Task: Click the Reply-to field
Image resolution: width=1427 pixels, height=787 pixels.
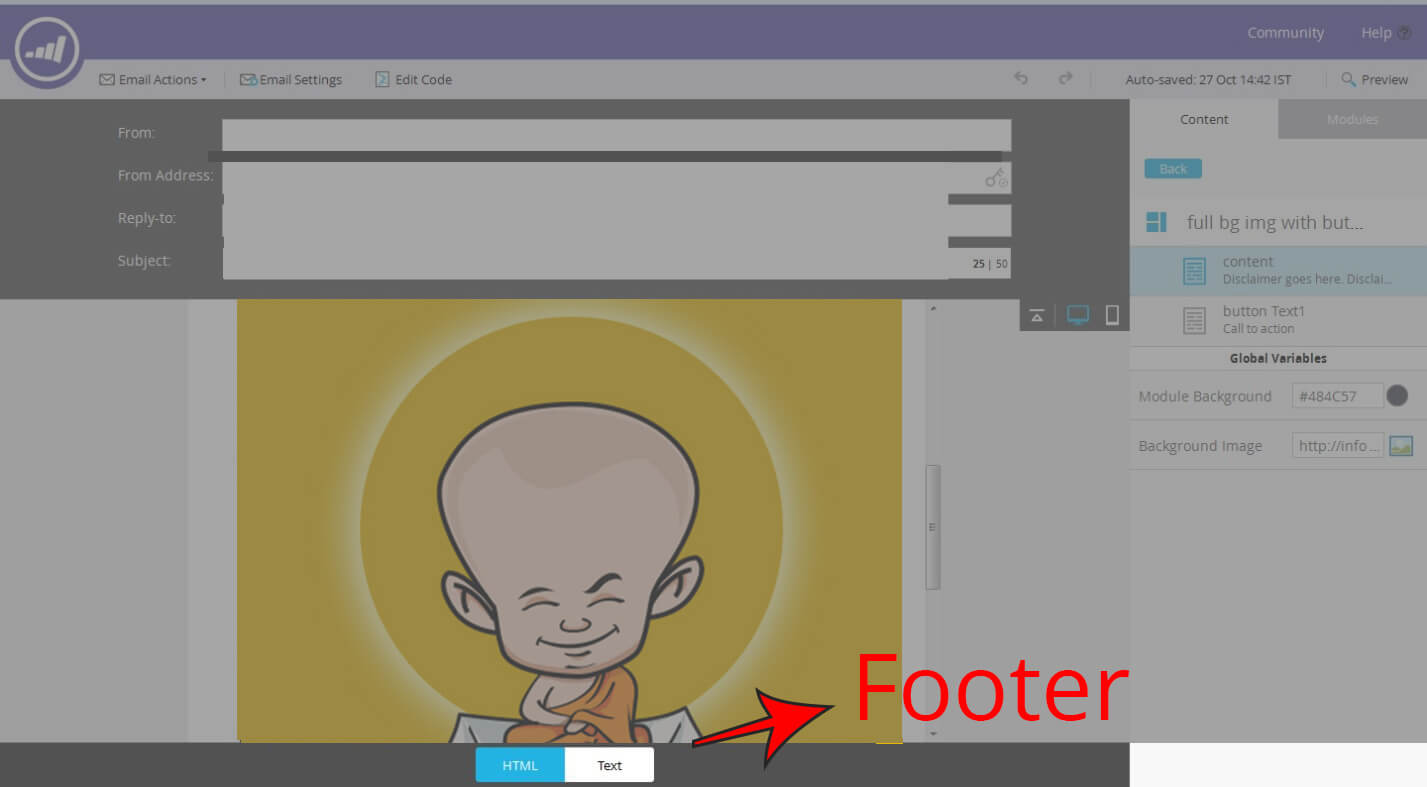Action: pyautogui.click(x=616, y=220)
